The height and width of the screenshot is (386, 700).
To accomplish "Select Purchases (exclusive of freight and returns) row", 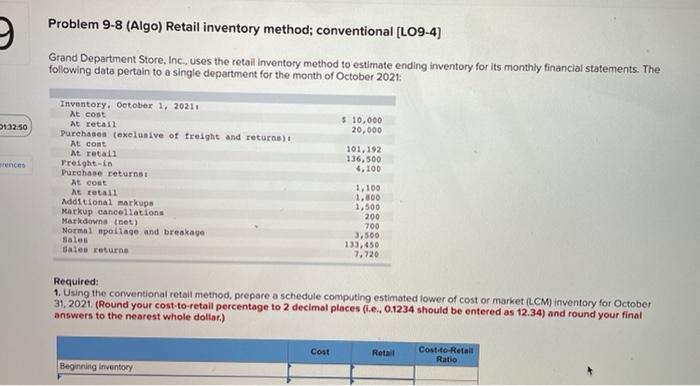I will click(x=176, y=136).
